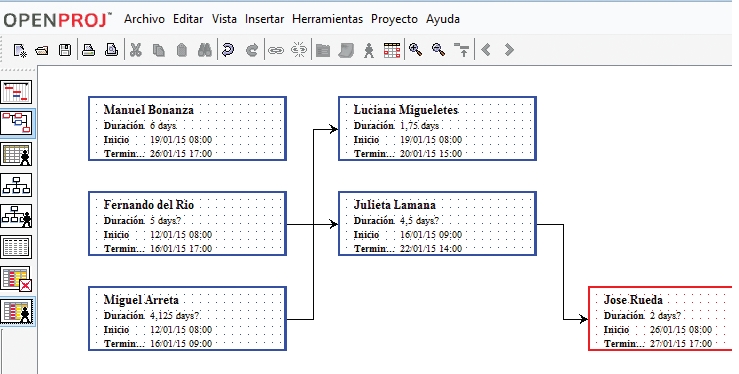Open the Resource usage view icon
Viewport: 739px width, 374px height.
click(x=17, y=311)
